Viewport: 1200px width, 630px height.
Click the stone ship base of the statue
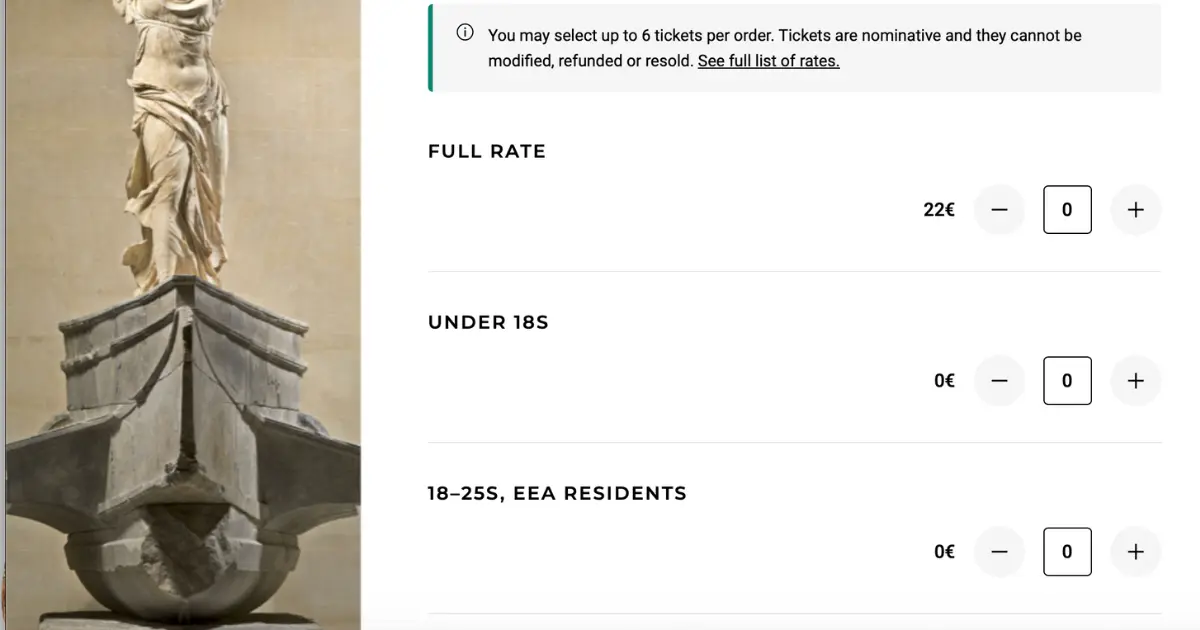(185, 450)
